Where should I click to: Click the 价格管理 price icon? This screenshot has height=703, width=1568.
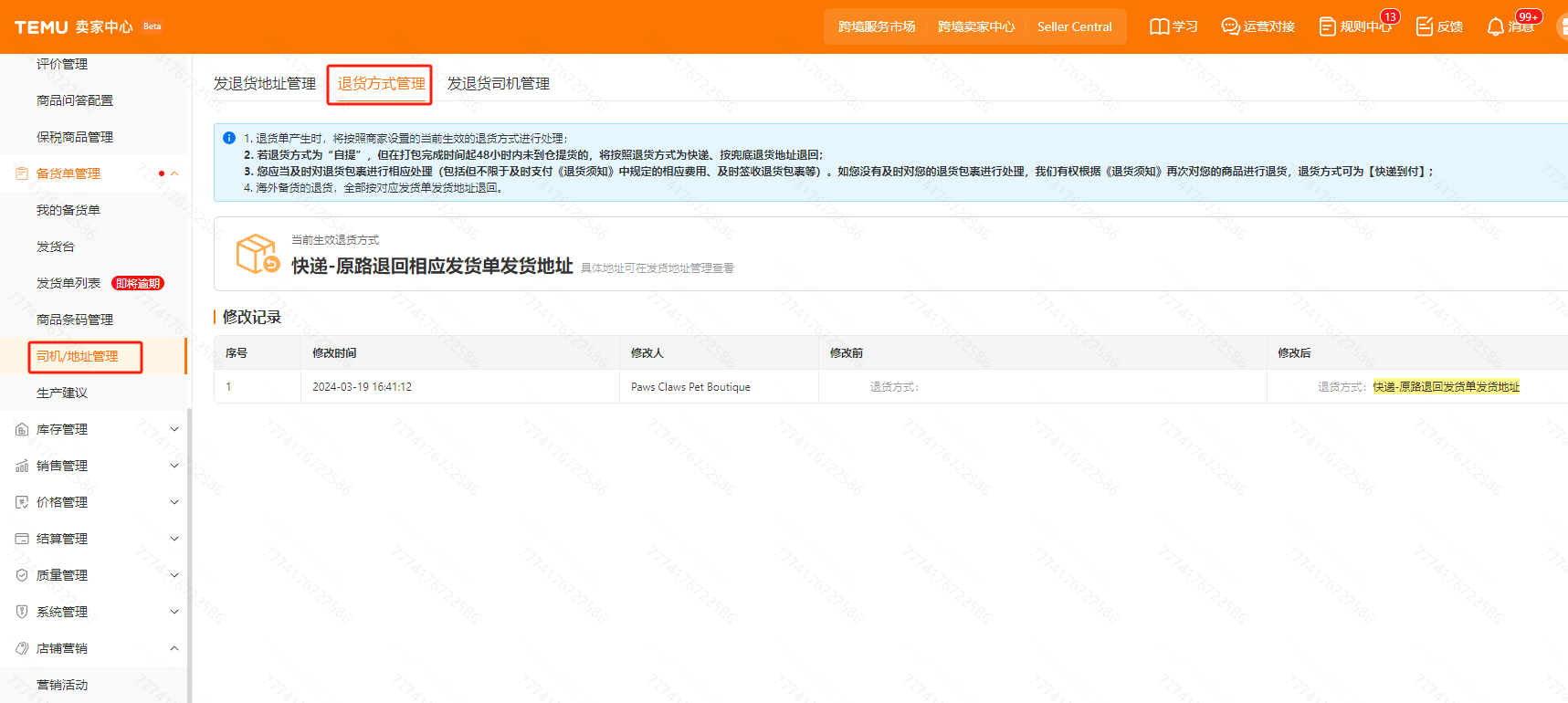tap(22, 502)
